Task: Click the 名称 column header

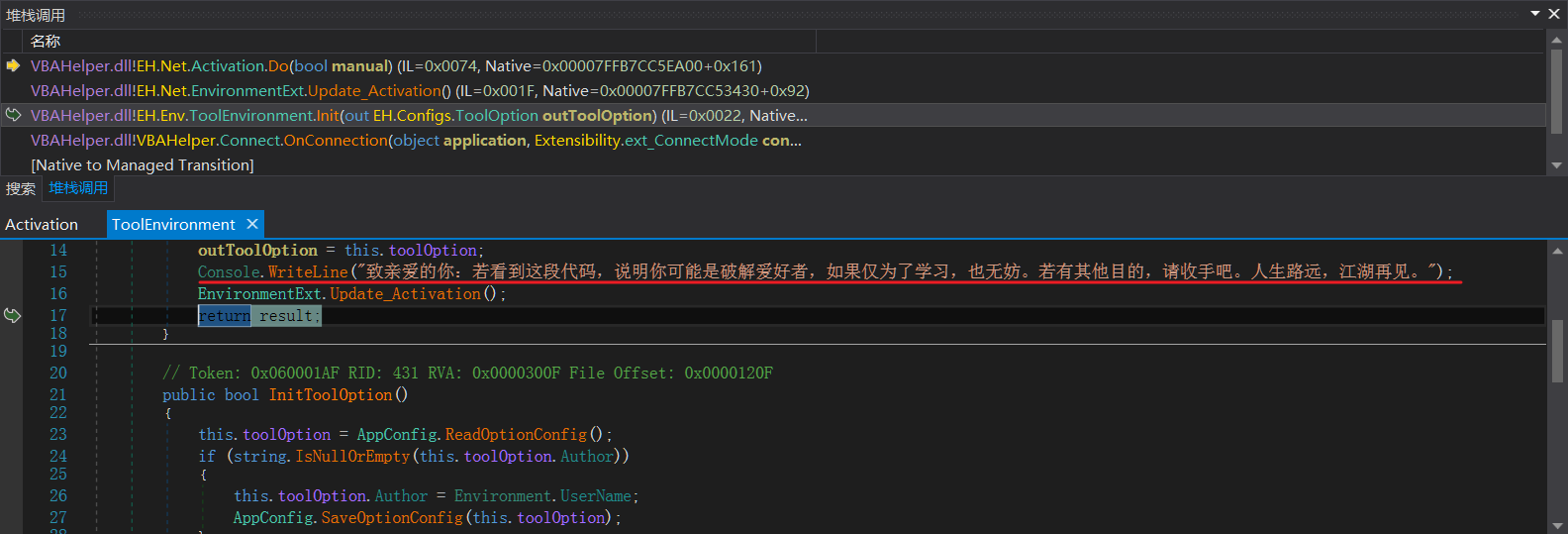Action: [x=46, y=41]
